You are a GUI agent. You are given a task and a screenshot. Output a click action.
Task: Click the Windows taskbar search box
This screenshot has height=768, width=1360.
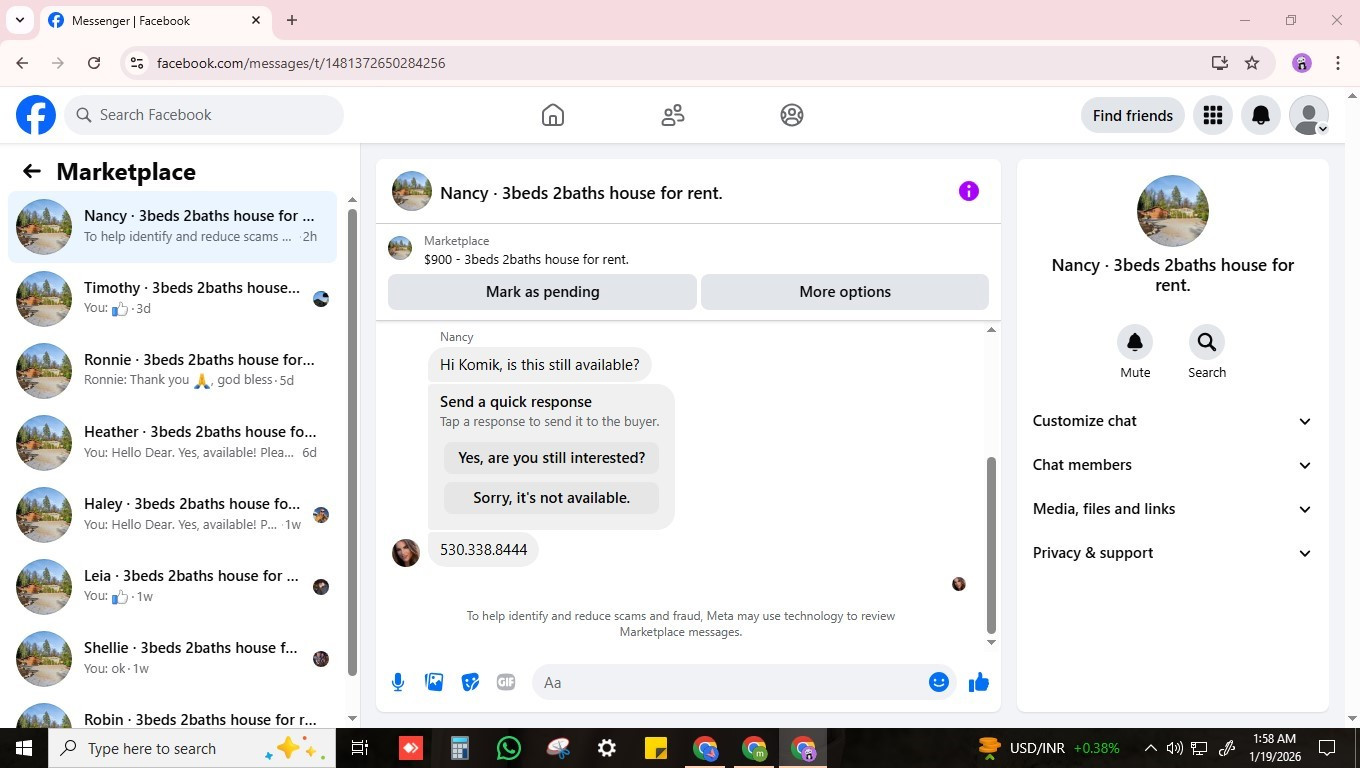192,748
